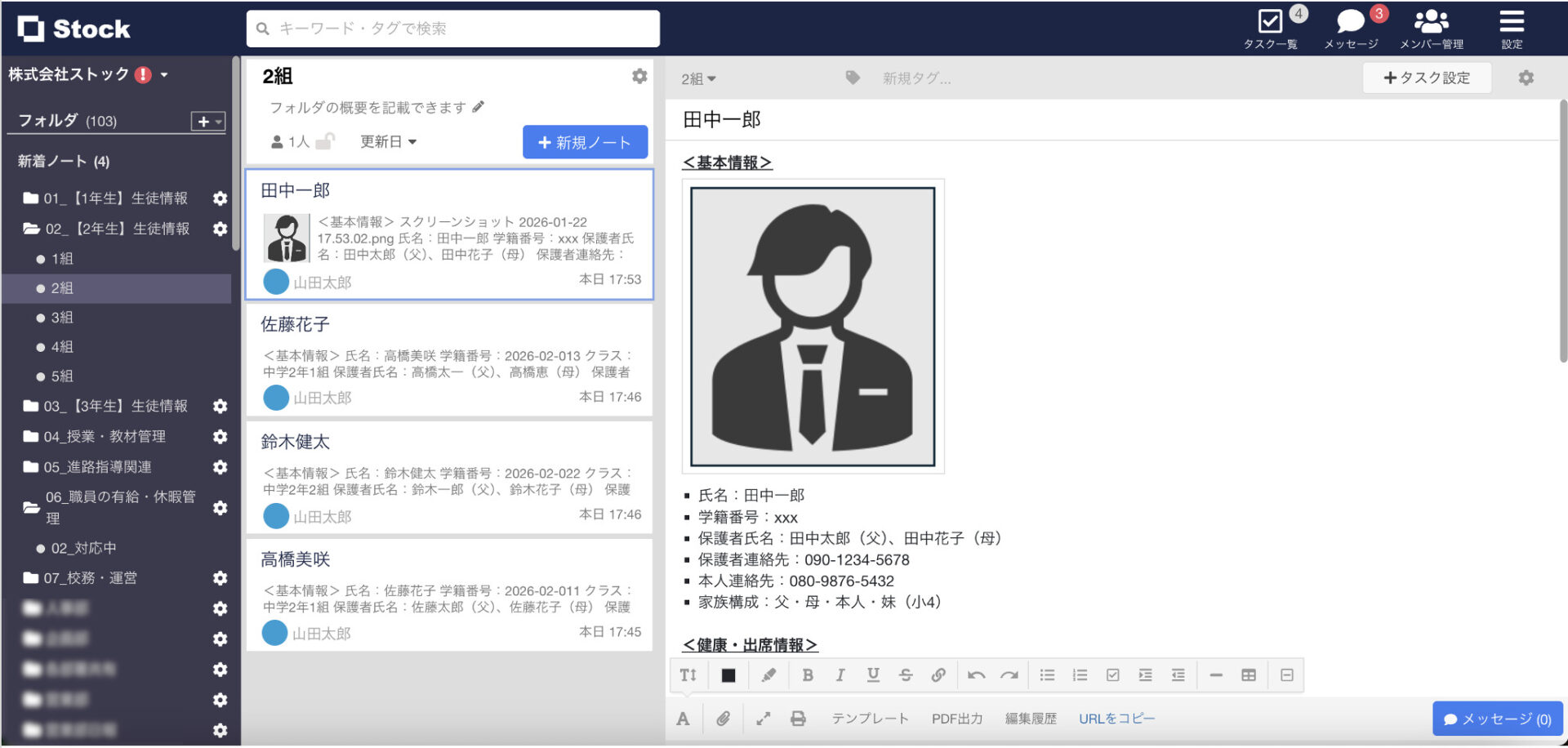Insert a checklist using the checkbox list icon
This screenshot has width=1568, height=748.
click(1112, 675)
